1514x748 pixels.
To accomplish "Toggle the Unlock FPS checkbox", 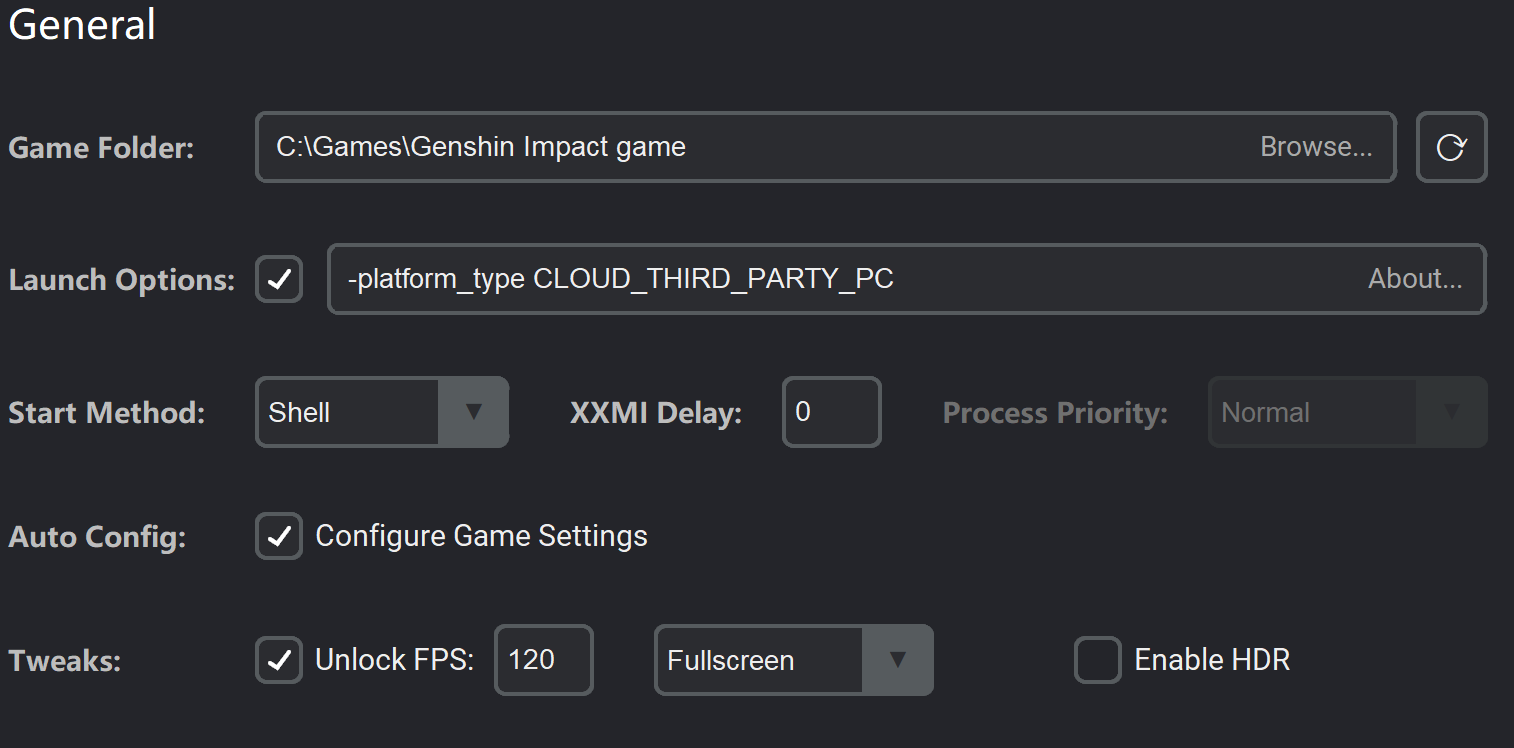I will 279,660.
